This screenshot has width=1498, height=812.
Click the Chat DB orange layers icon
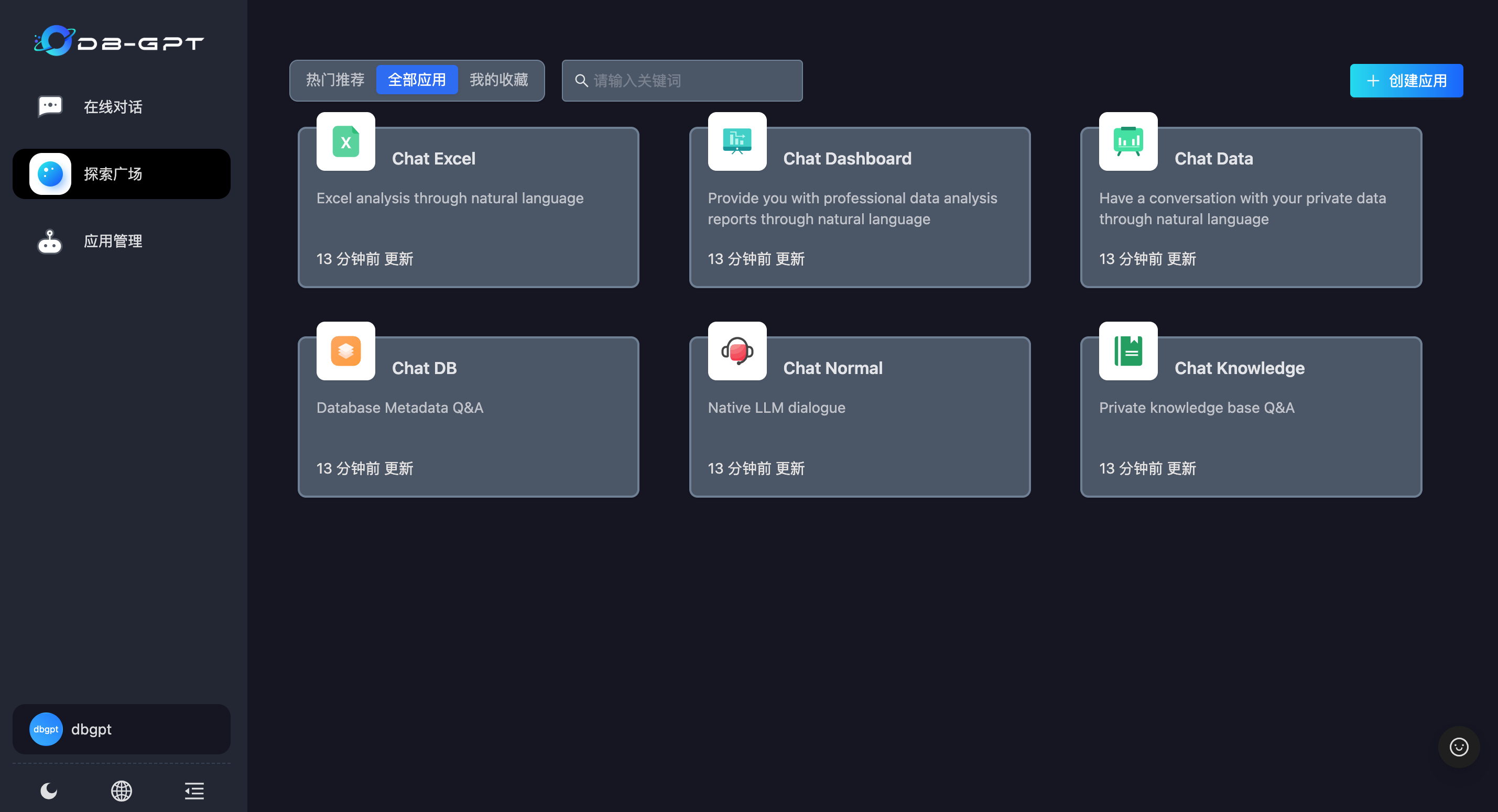pos(346,351)
